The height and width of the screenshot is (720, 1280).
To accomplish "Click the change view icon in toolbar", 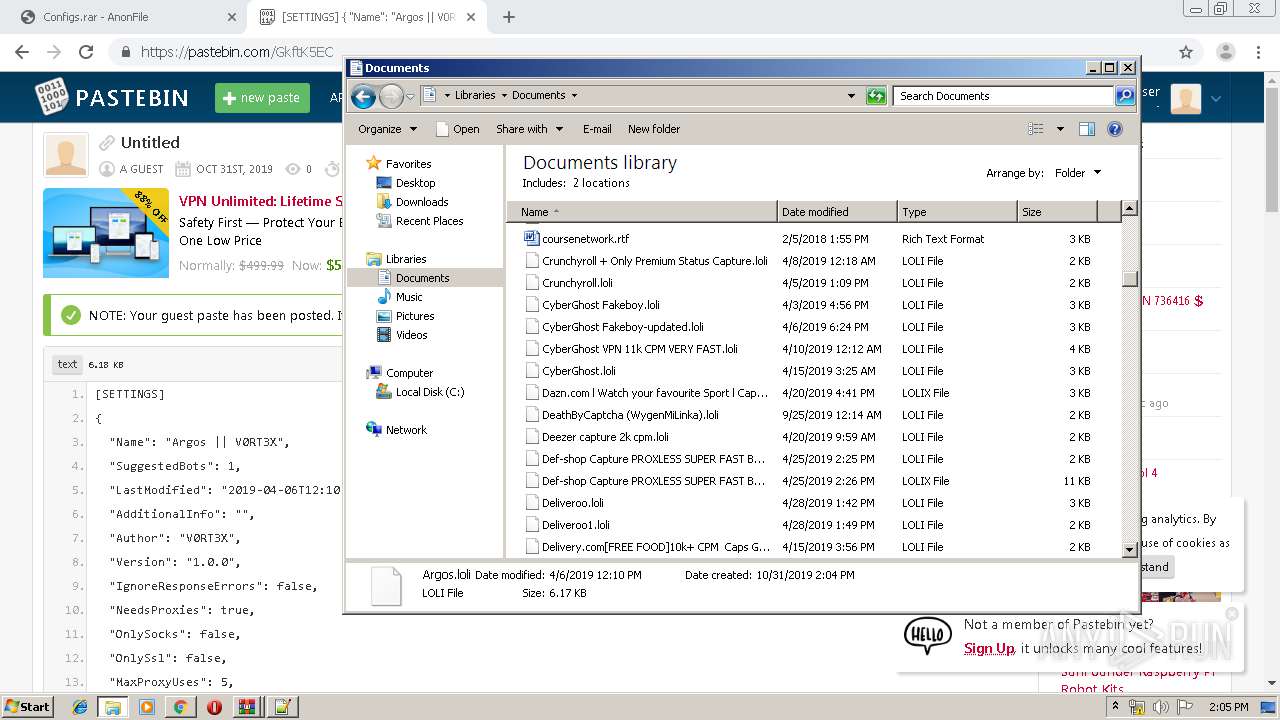I will pos(1036,129).
